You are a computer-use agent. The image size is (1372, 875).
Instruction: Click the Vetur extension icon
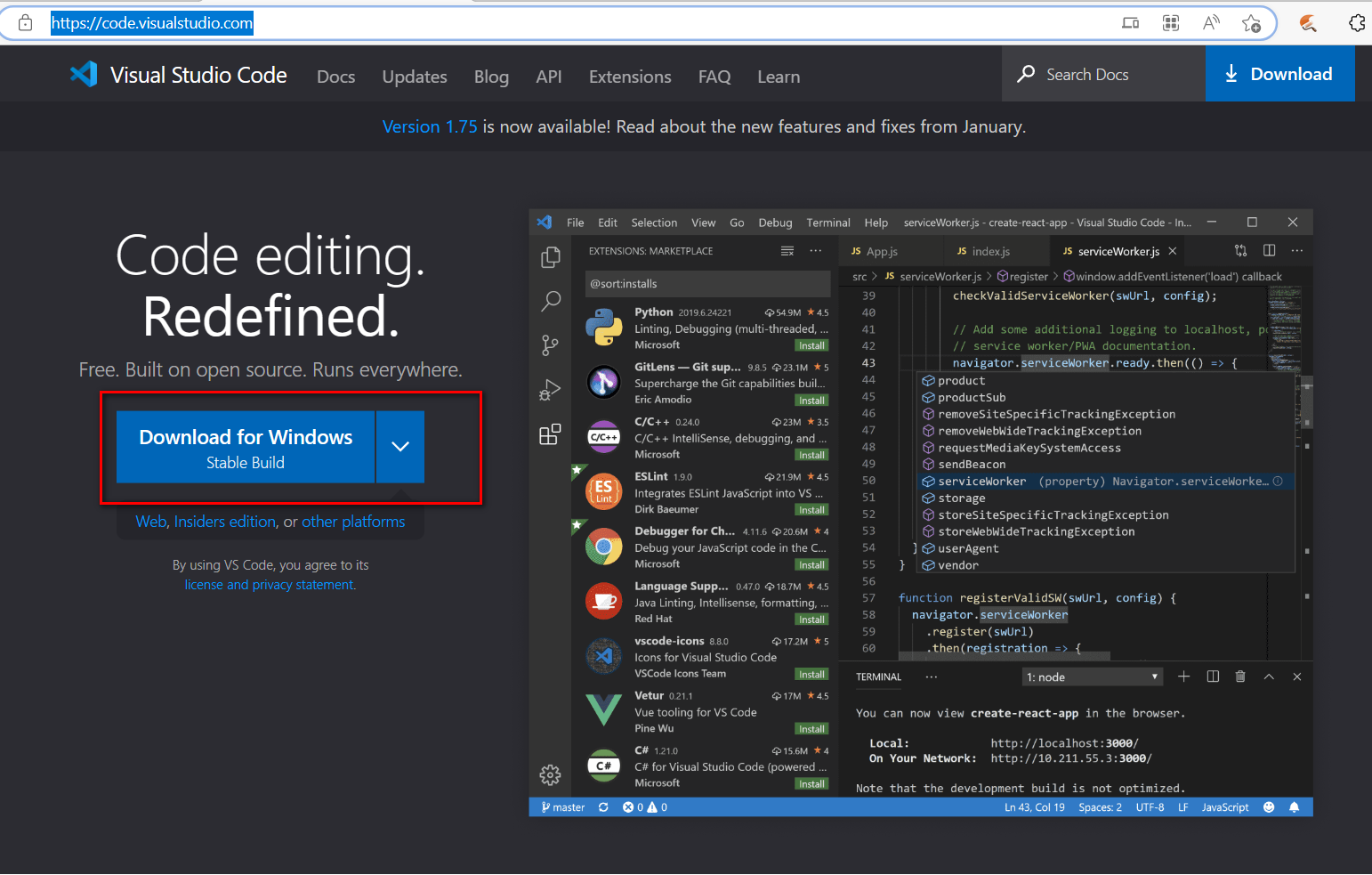604,710
